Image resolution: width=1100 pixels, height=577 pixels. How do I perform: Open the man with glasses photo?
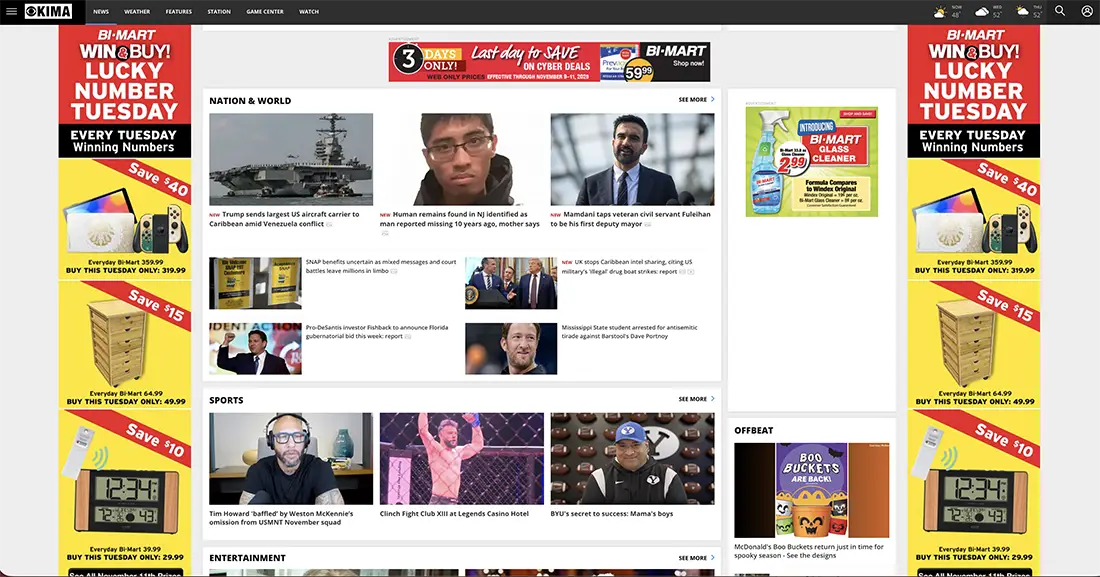[462, 159]
